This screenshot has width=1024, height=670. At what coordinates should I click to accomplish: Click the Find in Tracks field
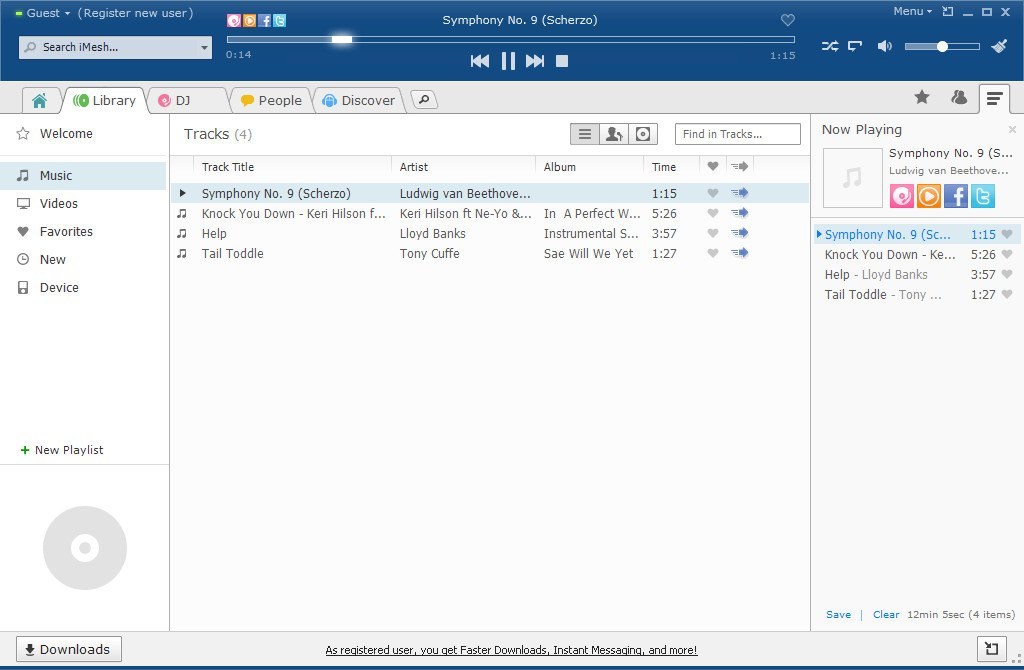(737, 134)
